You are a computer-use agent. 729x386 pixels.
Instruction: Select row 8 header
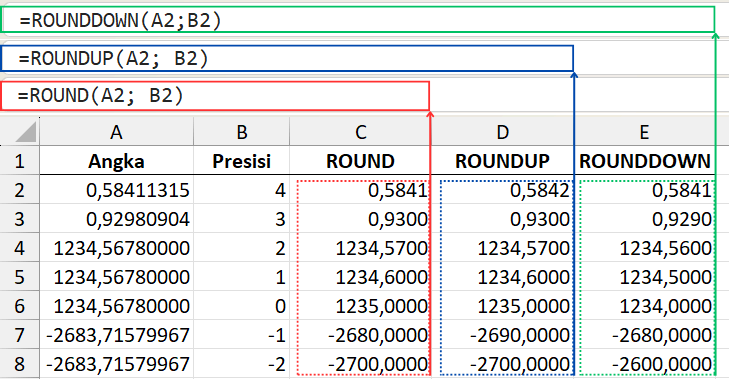point(20,363)
